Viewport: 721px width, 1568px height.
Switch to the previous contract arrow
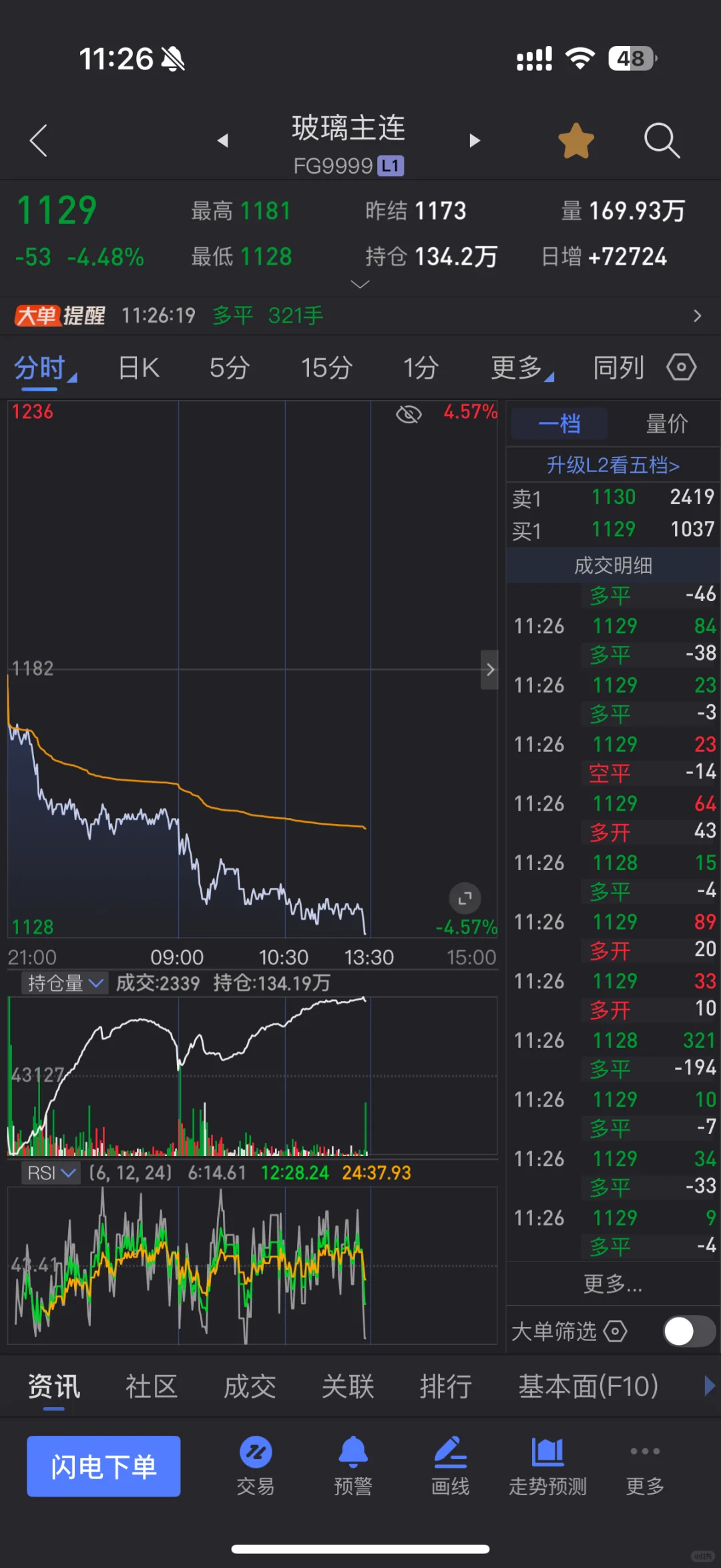pyautogui.click(x=223, y=141)
